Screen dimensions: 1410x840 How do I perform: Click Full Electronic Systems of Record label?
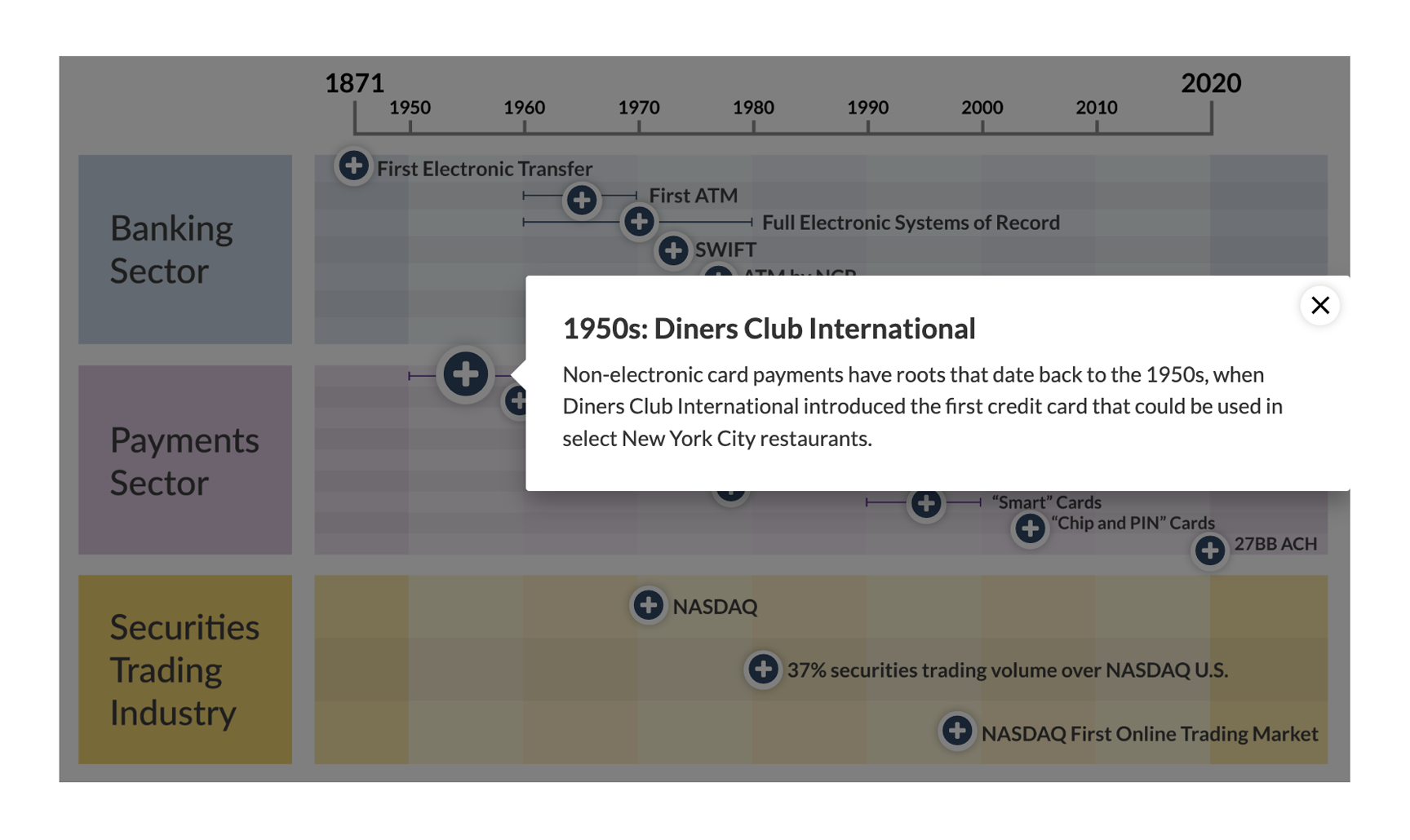coord(911,223)
